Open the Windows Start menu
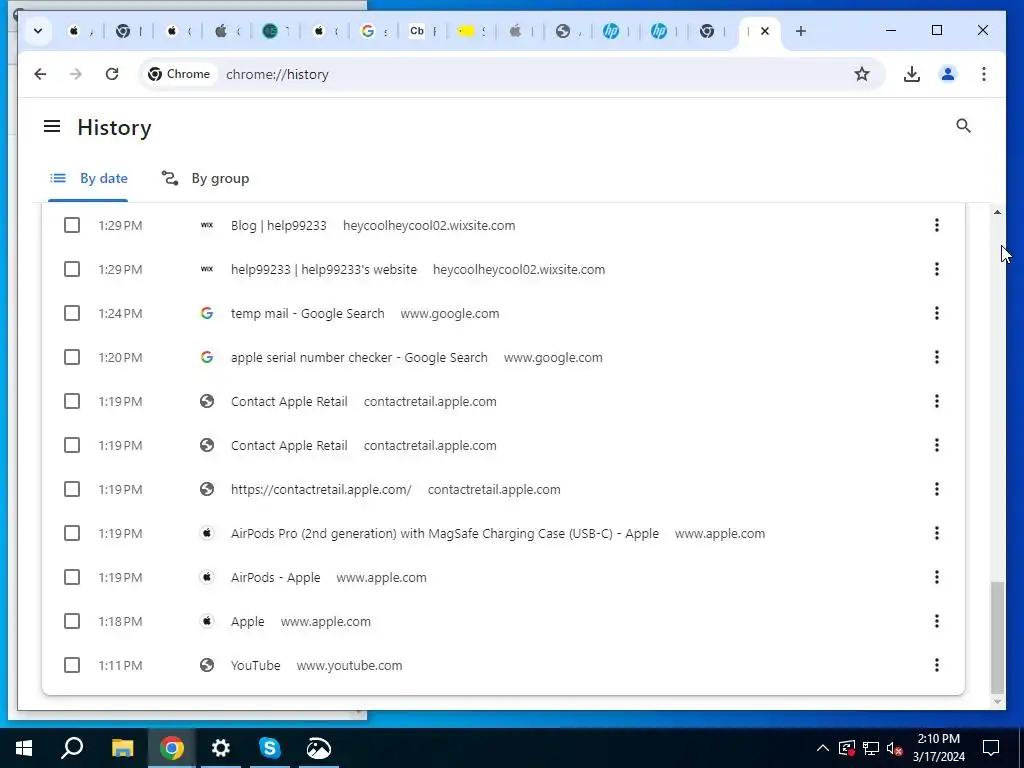 click(x=24, y=748)
